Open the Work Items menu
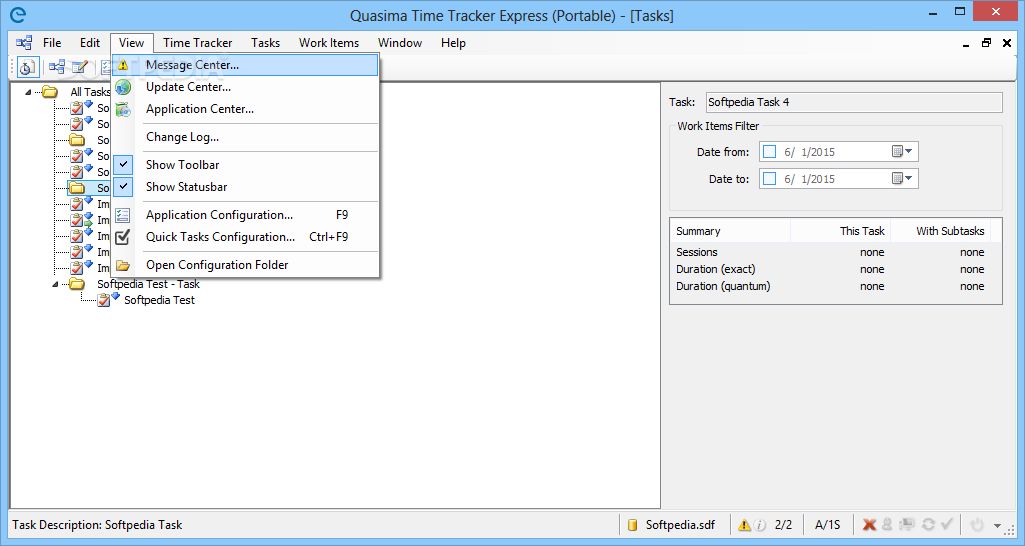The height and width of the screenshot is (546, 1025). tap(329, 43)
